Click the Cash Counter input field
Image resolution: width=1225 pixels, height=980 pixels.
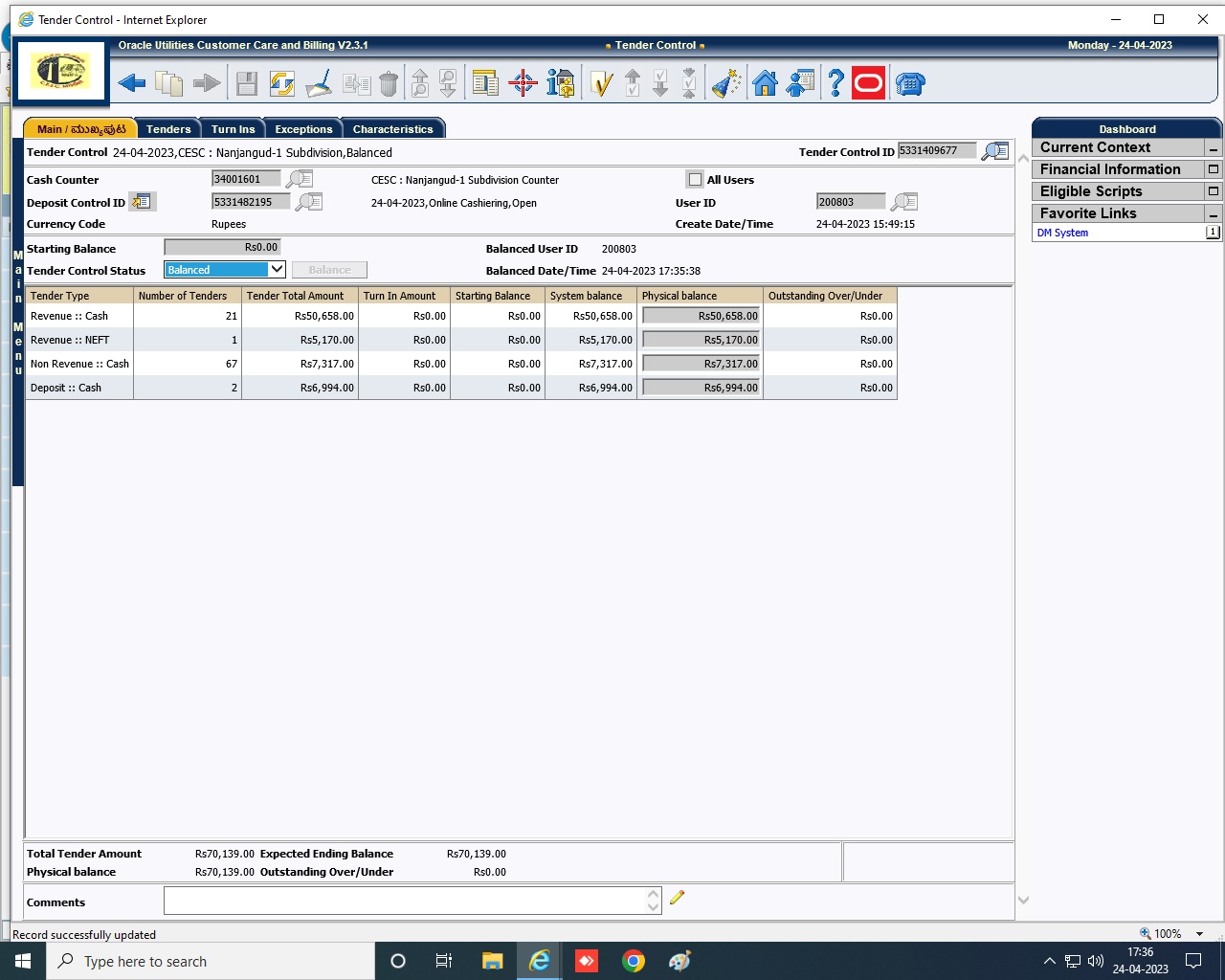(246, 179)
